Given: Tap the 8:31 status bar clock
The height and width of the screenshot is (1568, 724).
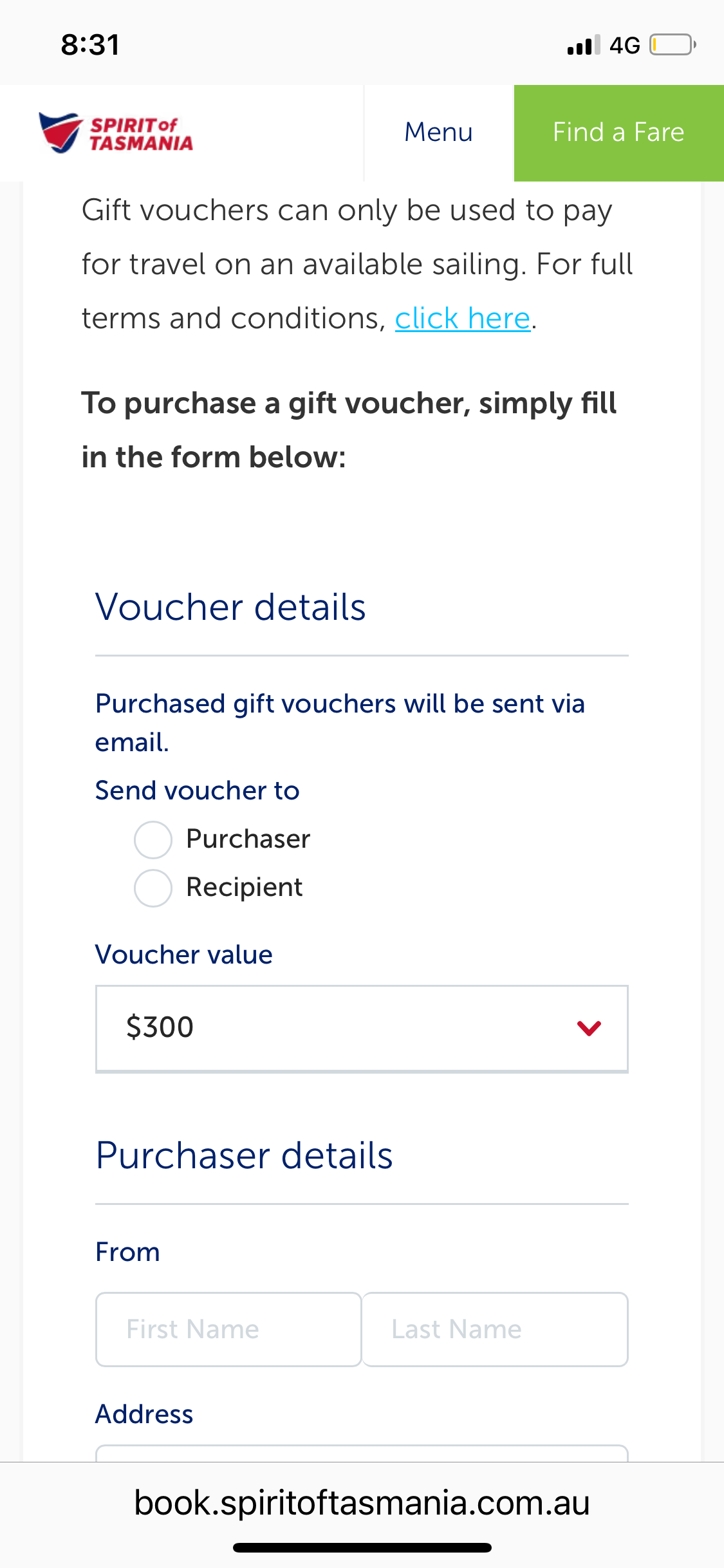Looking at the screenshot, I should tap(90, 45).
